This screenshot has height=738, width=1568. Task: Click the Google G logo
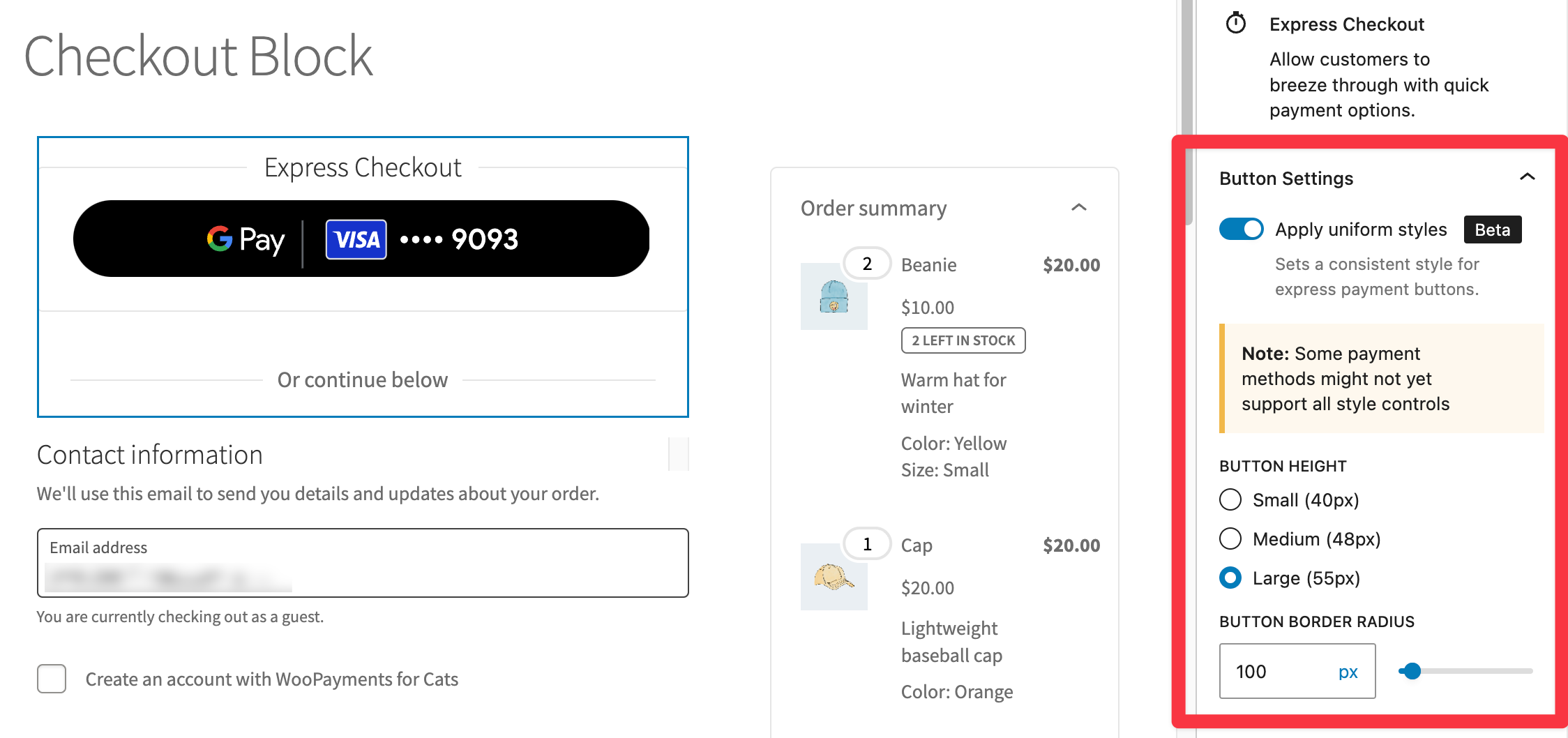[x=219, y=239]
